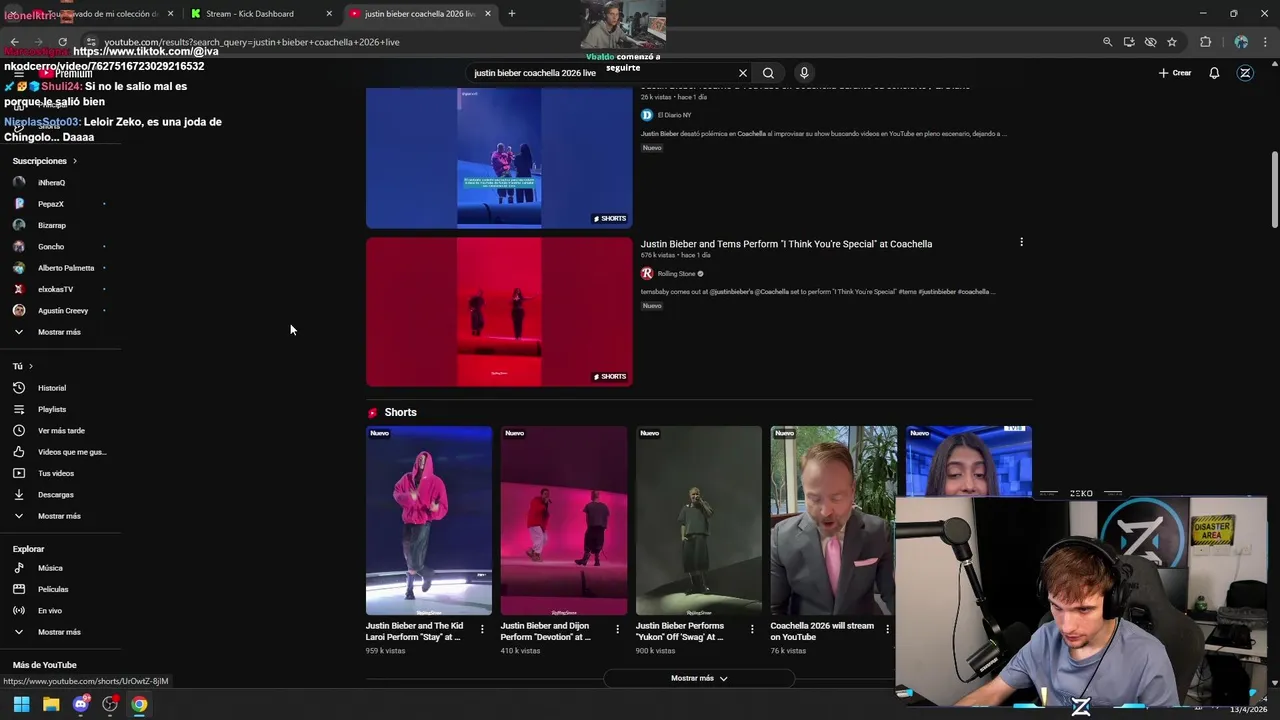This screenshot has width=1280, height=720.
Task: Open the YouTube notifications bell
Action: click(x=1214, y=73)
